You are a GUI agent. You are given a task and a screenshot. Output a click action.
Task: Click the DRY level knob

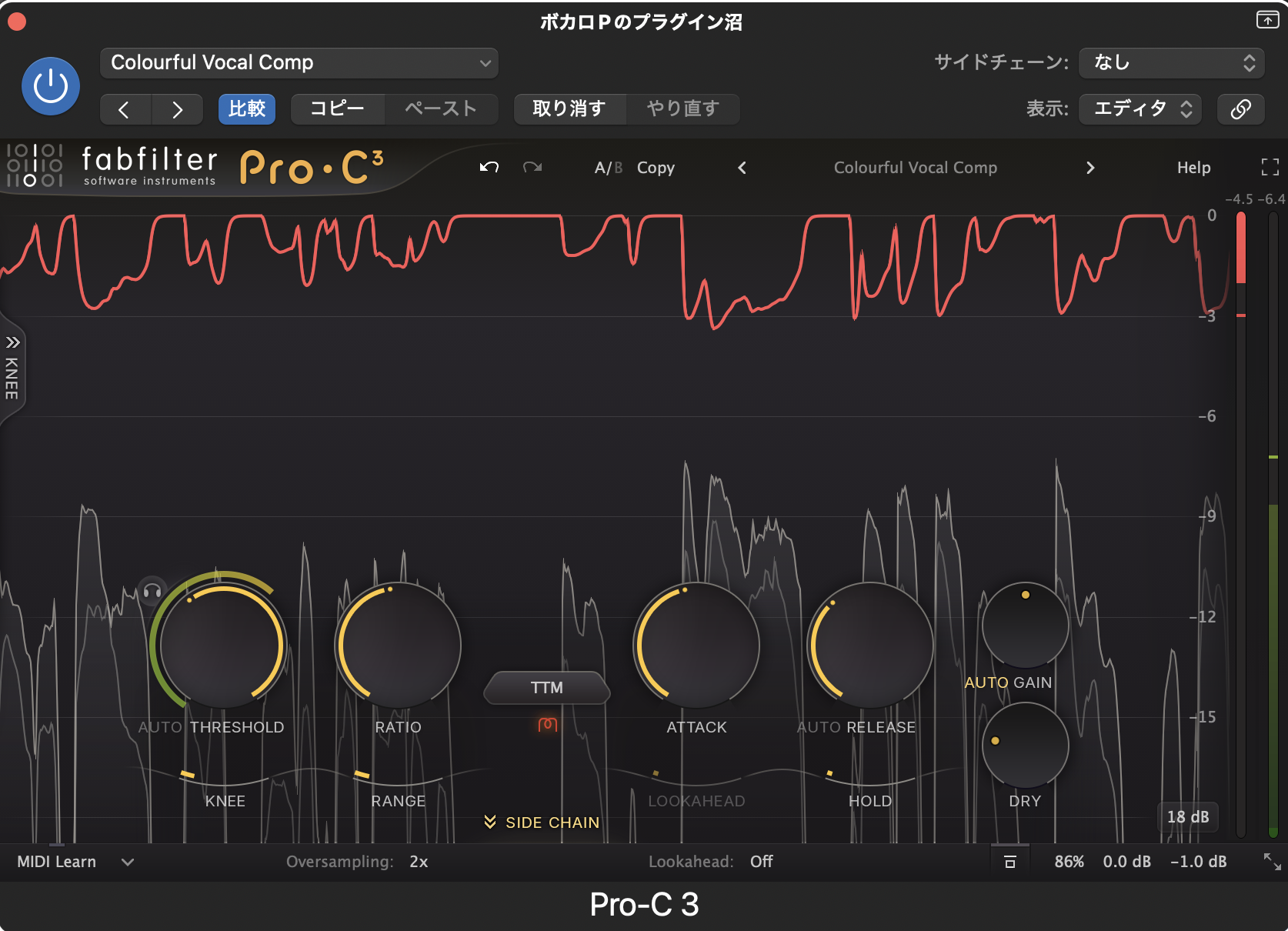(x=1025, y=745)
